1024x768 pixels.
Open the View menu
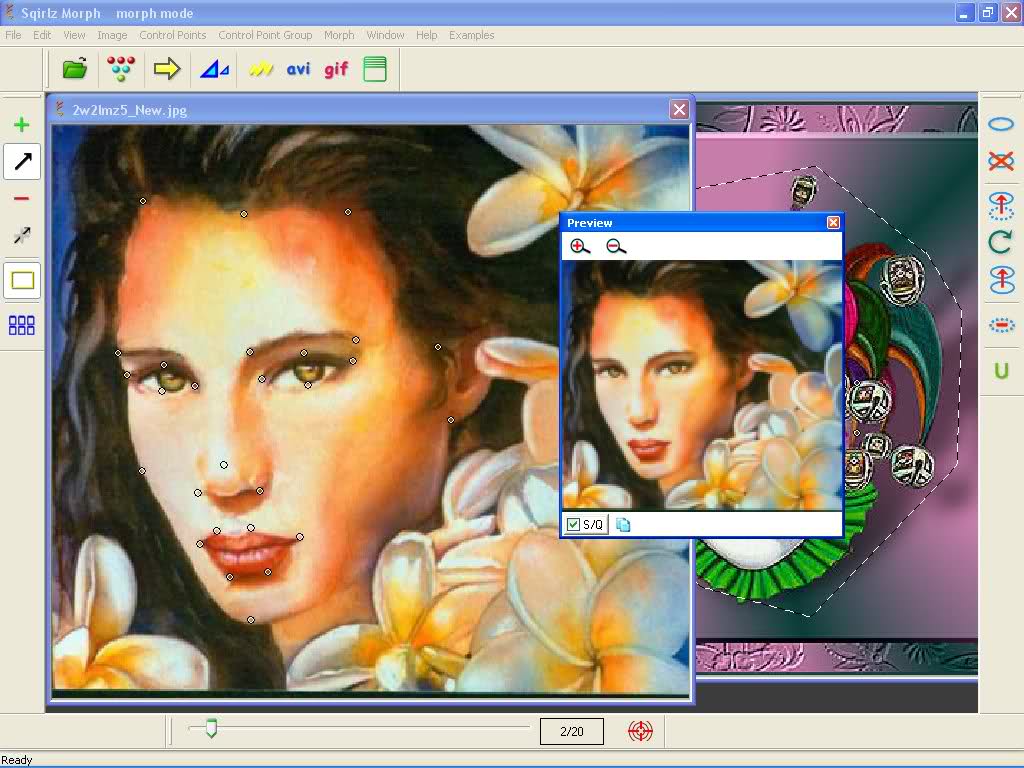point(74,35)
